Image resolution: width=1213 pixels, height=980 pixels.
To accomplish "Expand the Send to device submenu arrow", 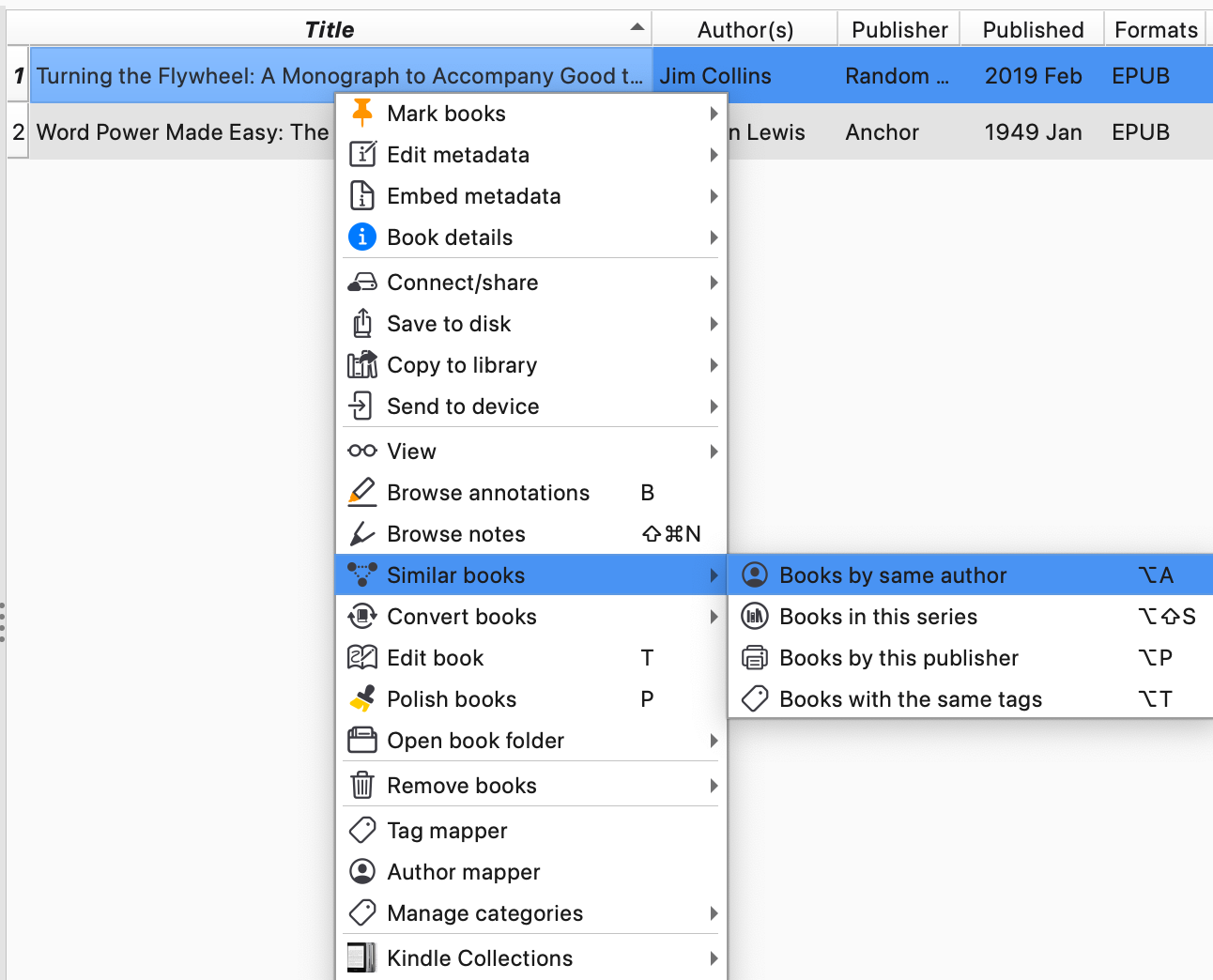I will (714, 406).
